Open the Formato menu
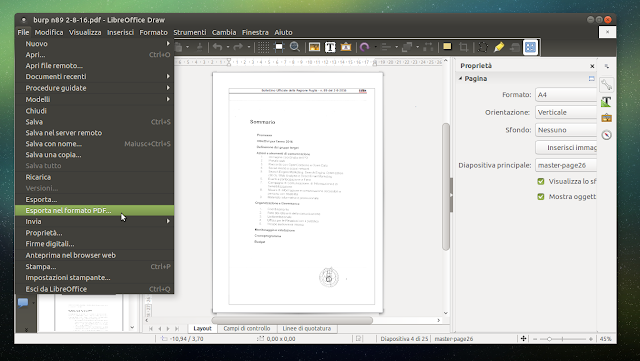This screenshot has height=361, width=640. pos(153,32)
